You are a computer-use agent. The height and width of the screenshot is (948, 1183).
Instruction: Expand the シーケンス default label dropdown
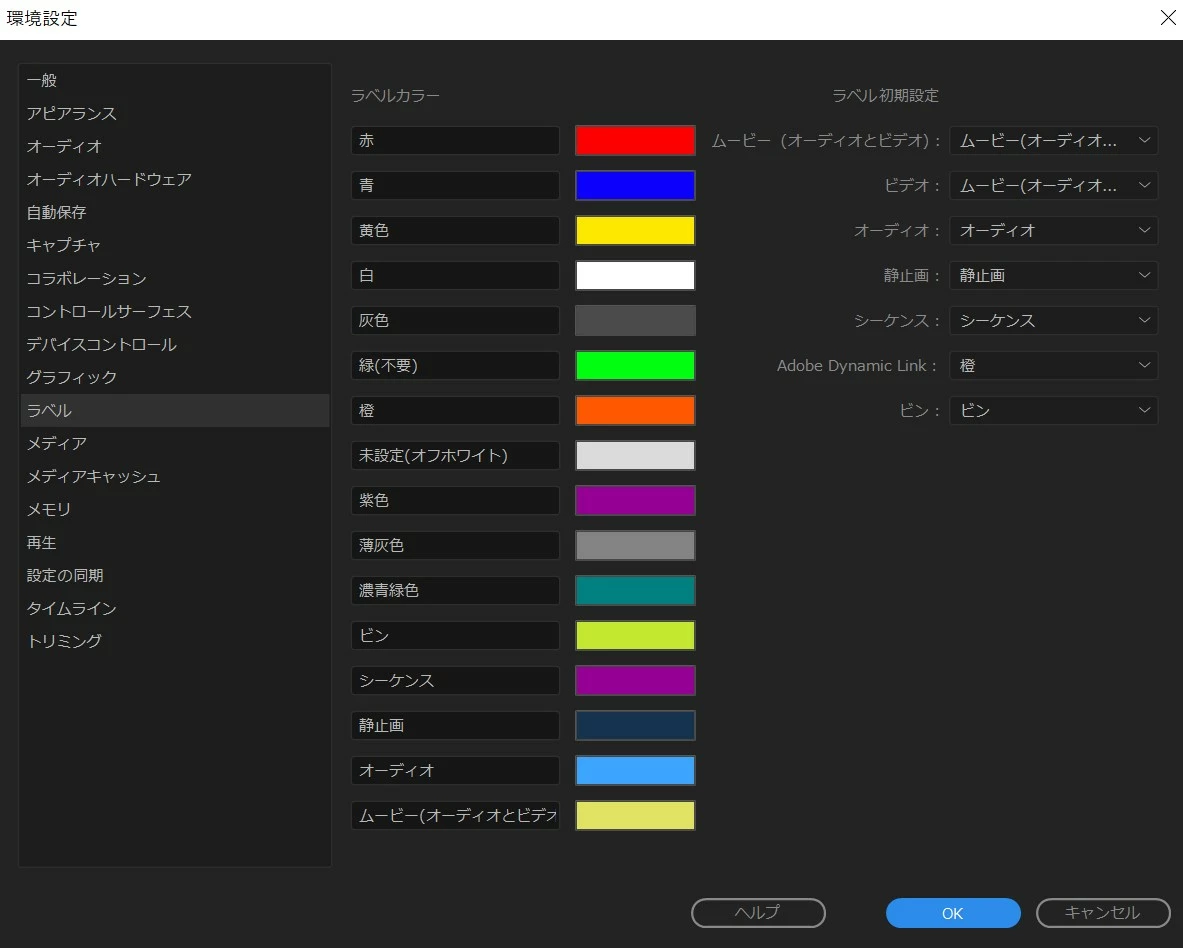click(x=1053, y=321)
